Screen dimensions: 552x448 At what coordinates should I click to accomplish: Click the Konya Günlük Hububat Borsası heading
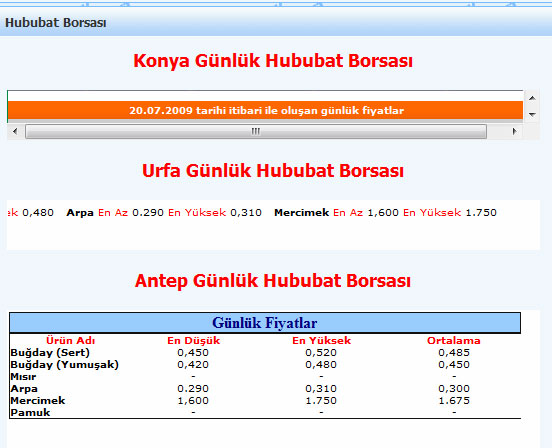click(x=273, y=61)
